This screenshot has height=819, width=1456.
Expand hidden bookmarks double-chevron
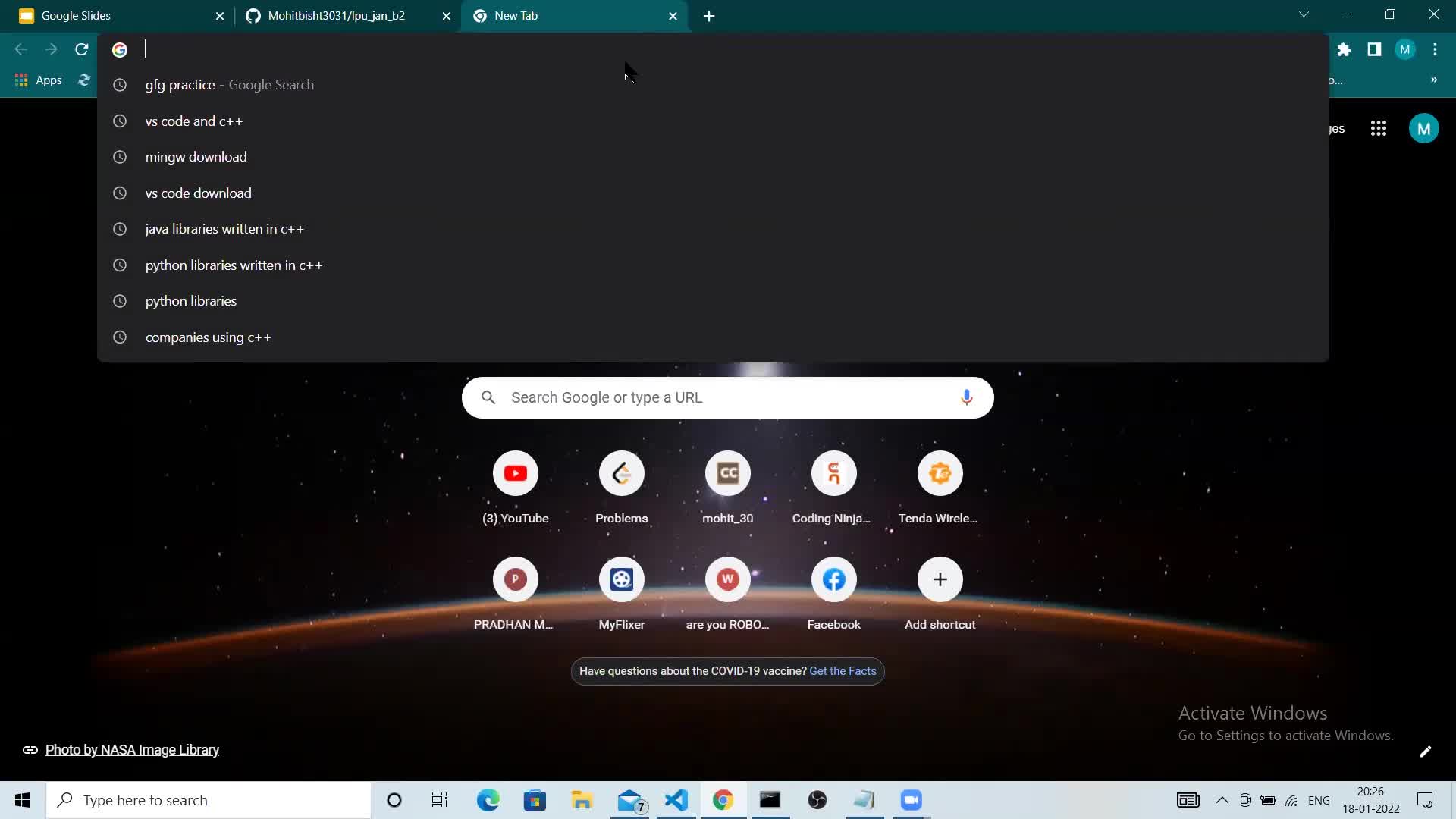tap(1433, 80)
